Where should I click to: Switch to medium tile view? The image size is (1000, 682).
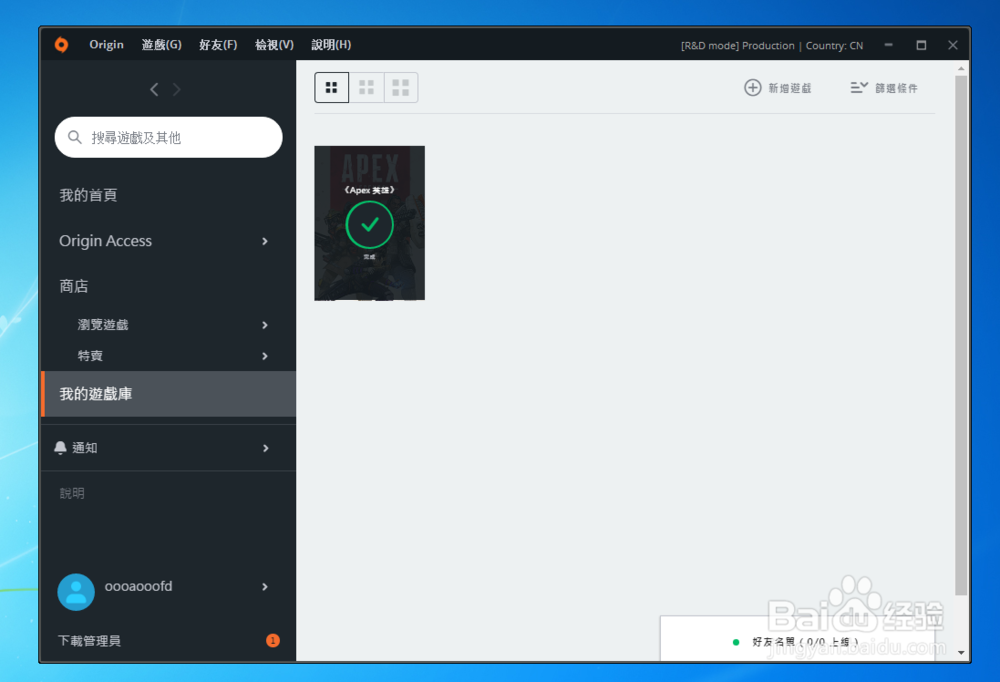(367, 87)
